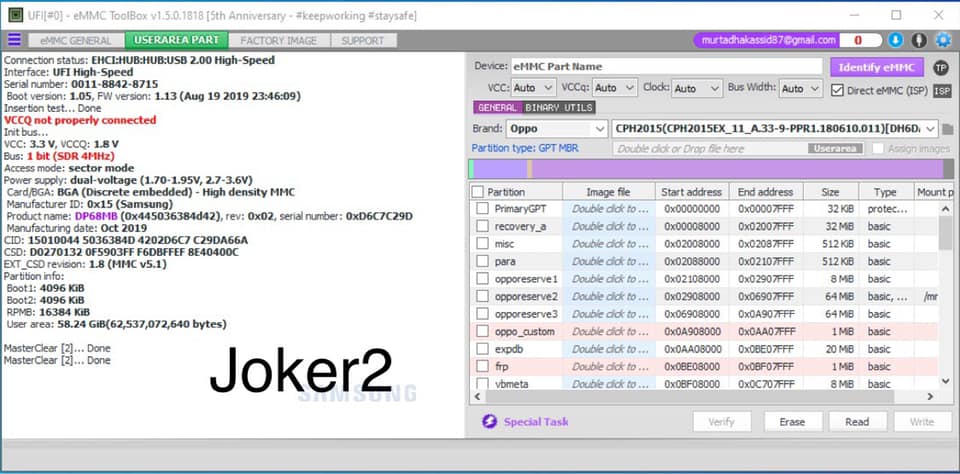The image size is (960, 474).
Task: Browse firmware folder icon
Action: (948, 129)
